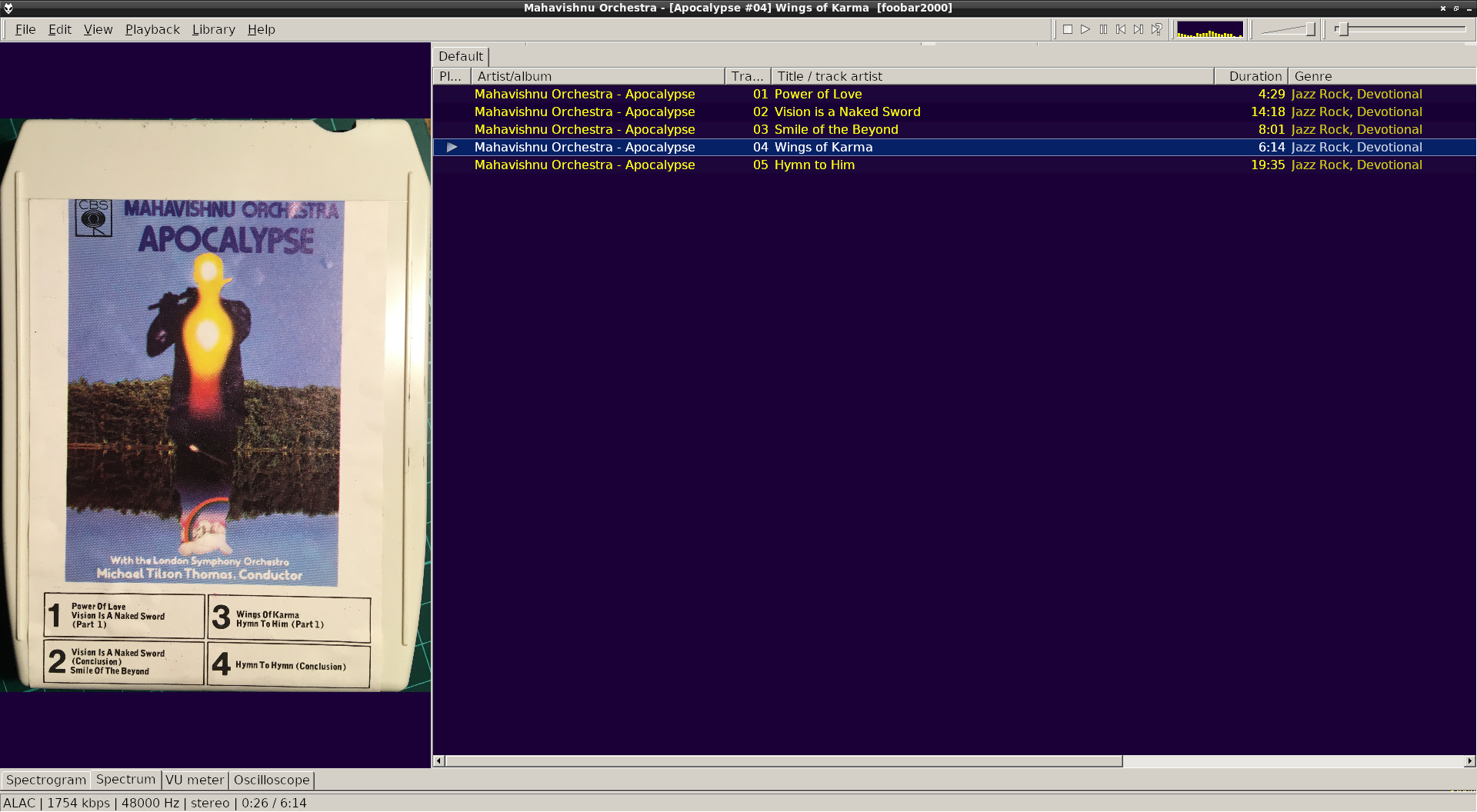Select the playing track Wings of Karma
The width and height of the screenshot is (1477, 812).
[x=954, y=147]
